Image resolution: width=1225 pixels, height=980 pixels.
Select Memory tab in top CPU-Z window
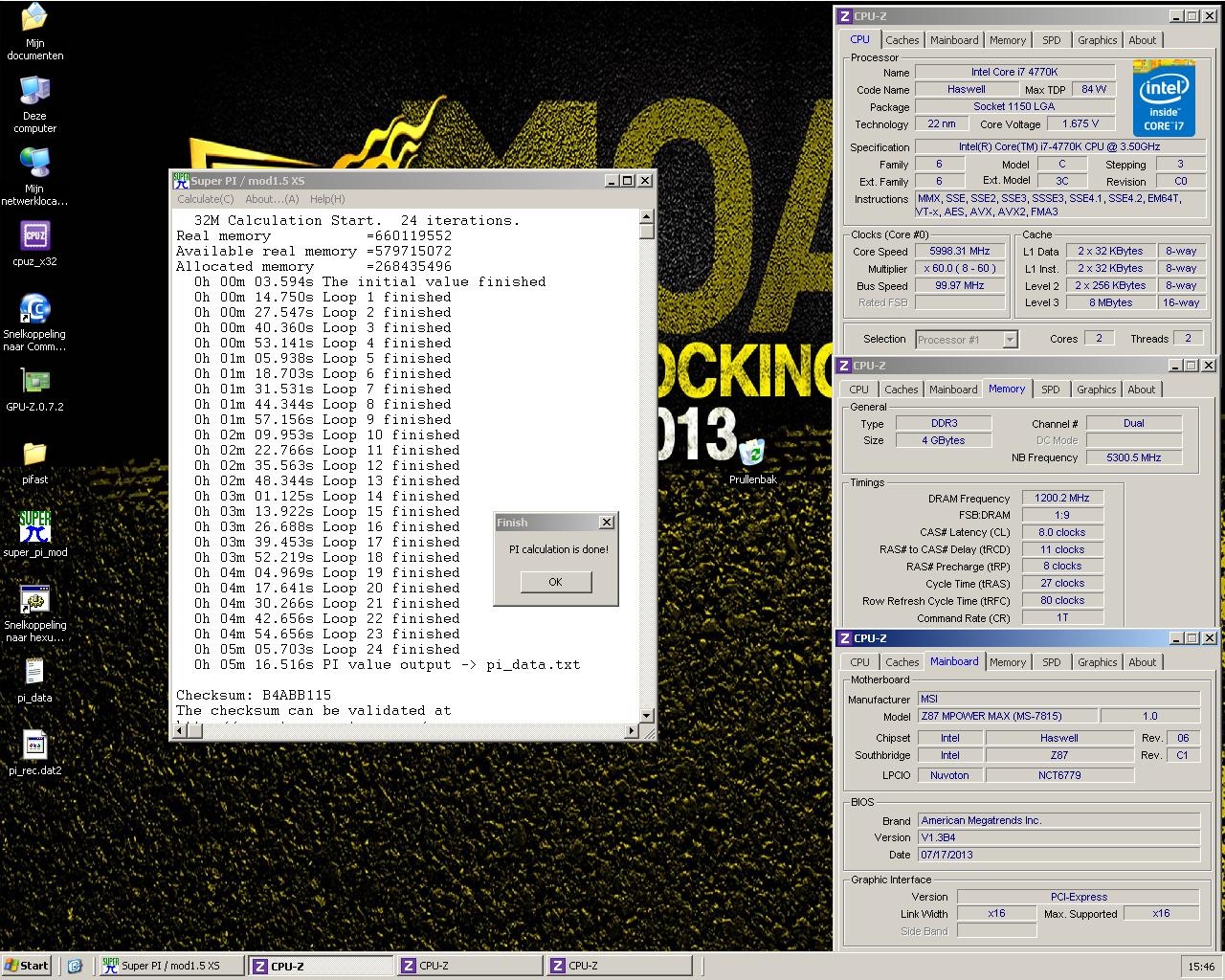point(1008,40)
